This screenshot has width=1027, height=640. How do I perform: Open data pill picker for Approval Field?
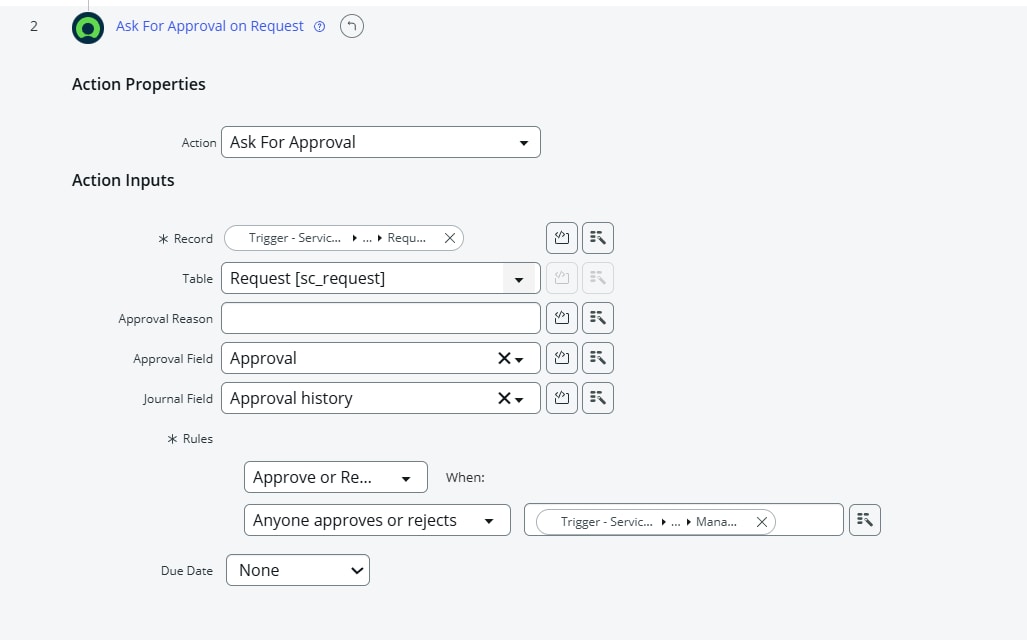pos(598,358)
